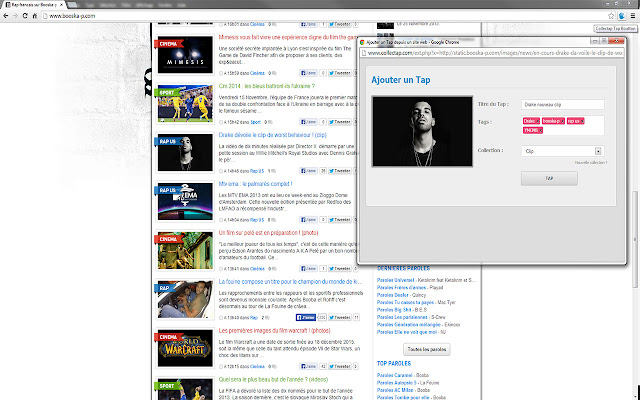Remove the rap us tag with its x
640x400 pixels.
click(582, 121)
